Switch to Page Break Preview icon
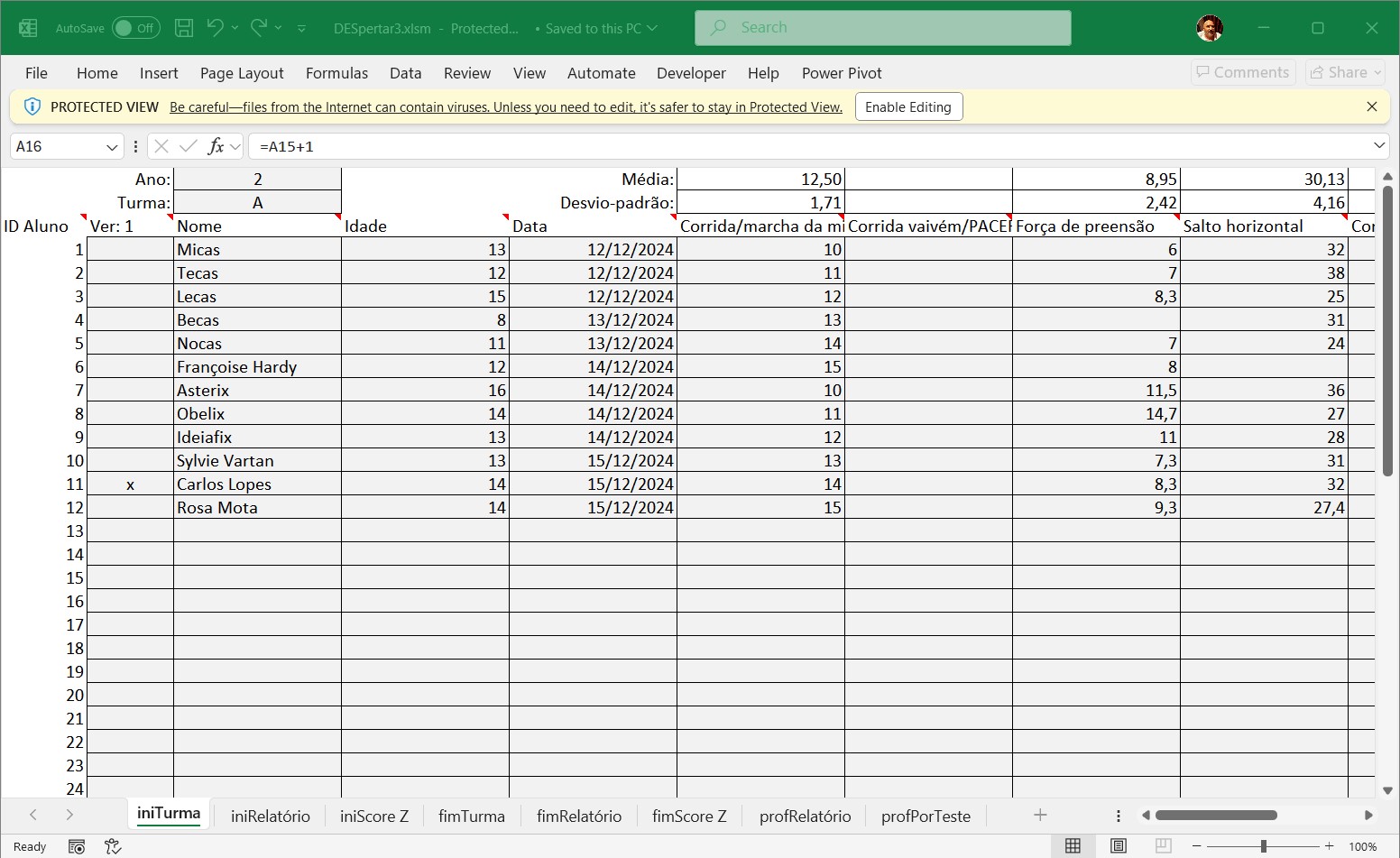This screenshot has width=1400, height=858. tap(1164, 845)
